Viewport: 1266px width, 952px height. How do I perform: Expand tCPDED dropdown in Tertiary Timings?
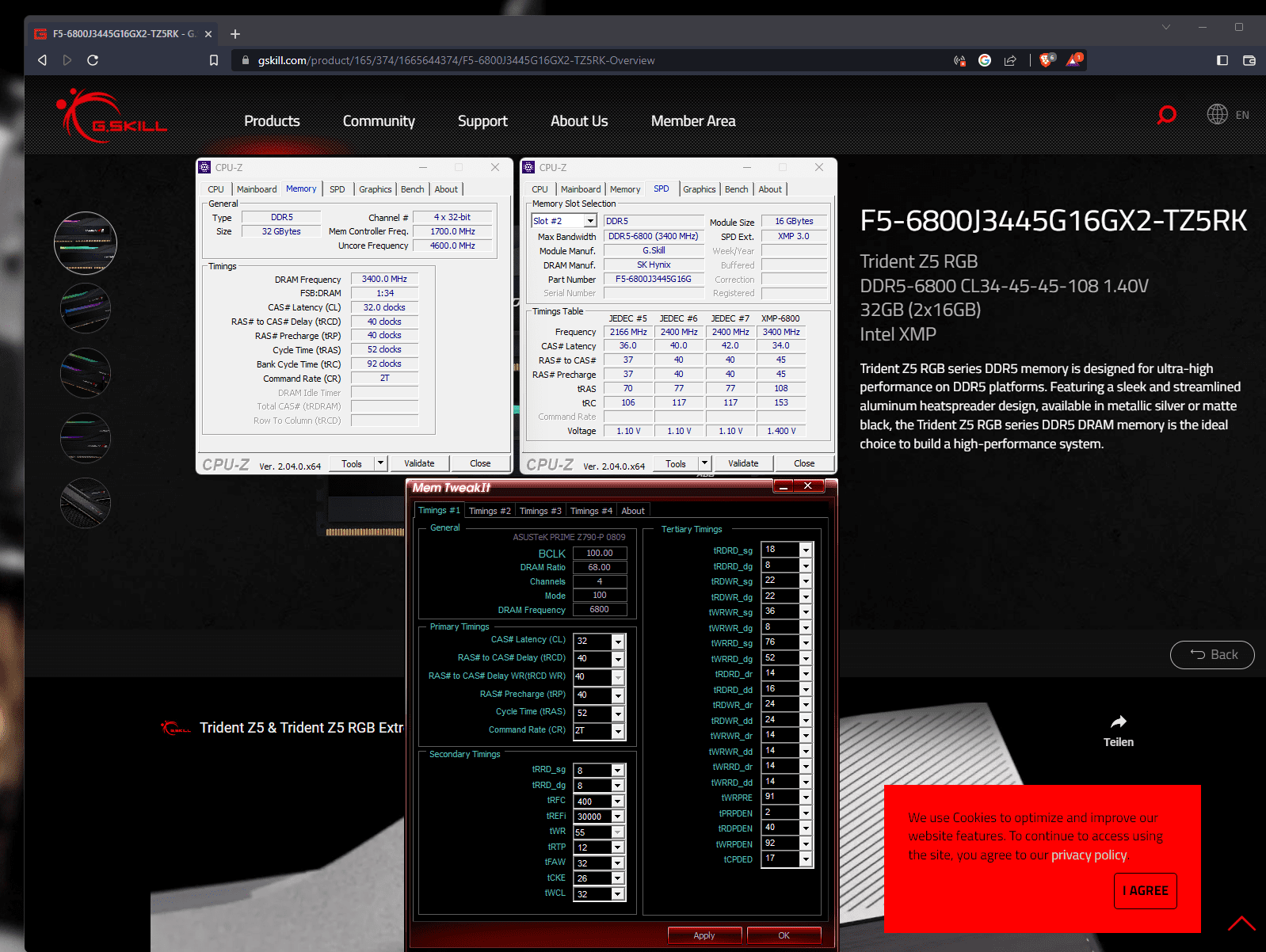click(806, 859)
